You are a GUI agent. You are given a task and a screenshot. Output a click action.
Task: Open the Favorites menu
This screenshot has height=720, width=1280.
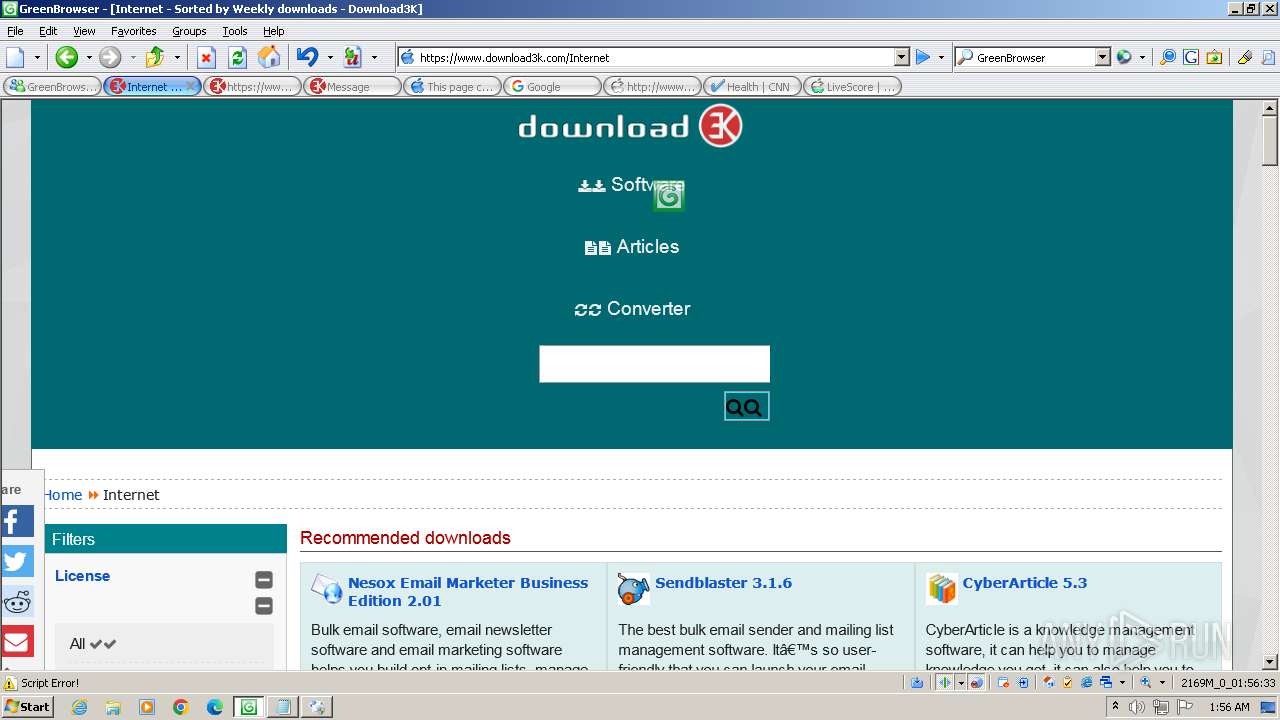[x=133, y=31]
